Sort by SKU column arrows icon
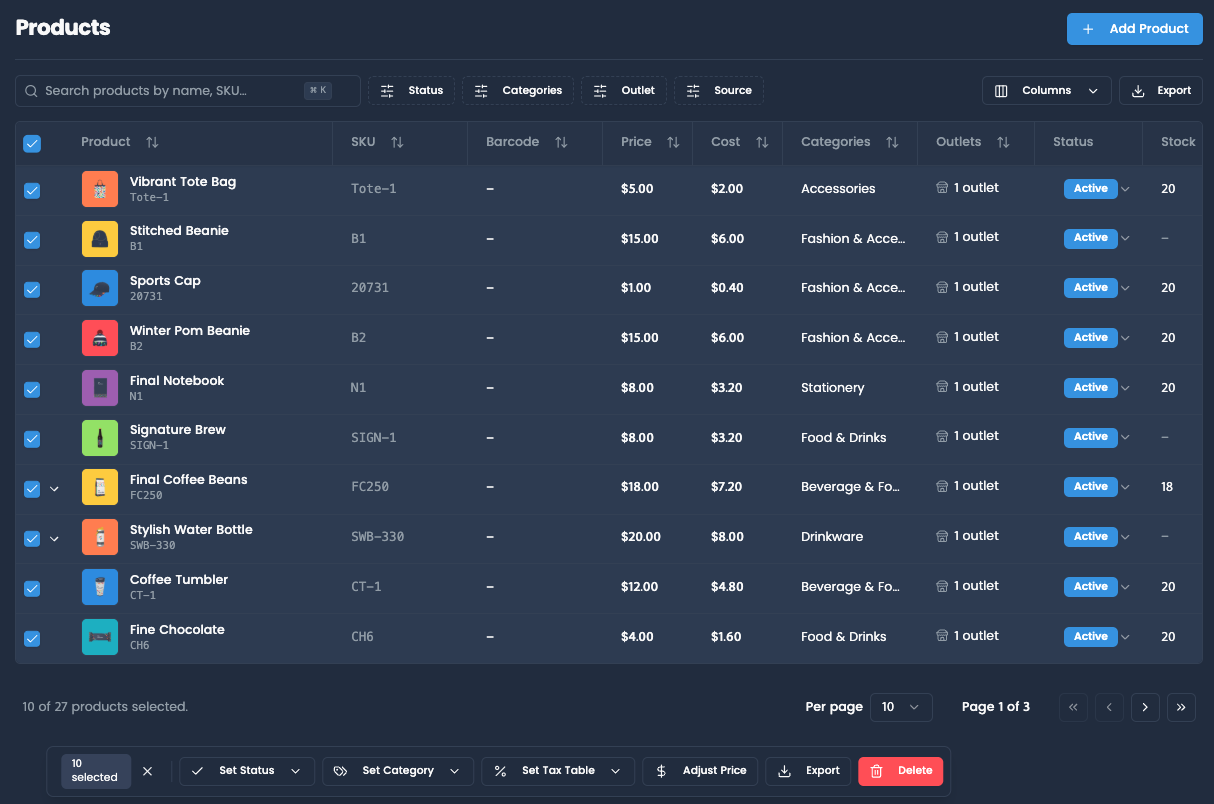This screenshot has height=804, width=1214. pyautogui.click(x=397, y=142)
